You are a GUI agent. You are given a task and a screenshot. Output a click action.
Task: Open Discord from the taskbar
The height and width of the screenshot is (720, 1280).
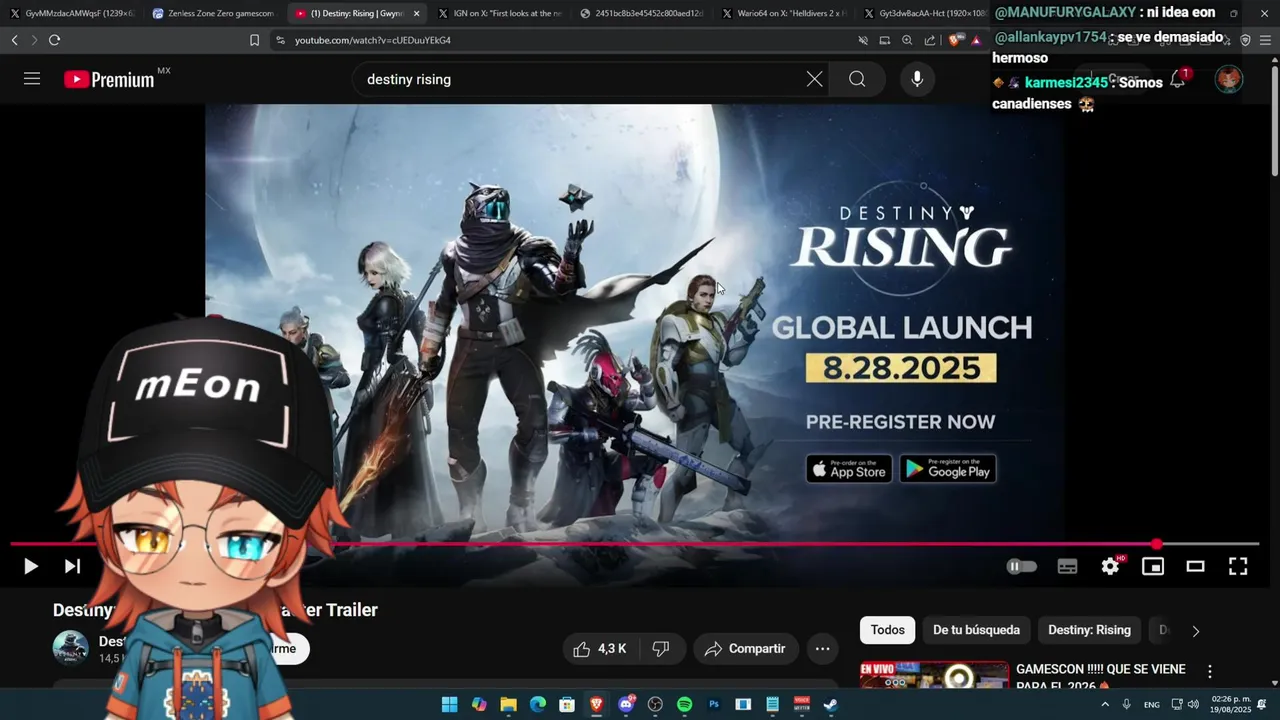point(626,705)
